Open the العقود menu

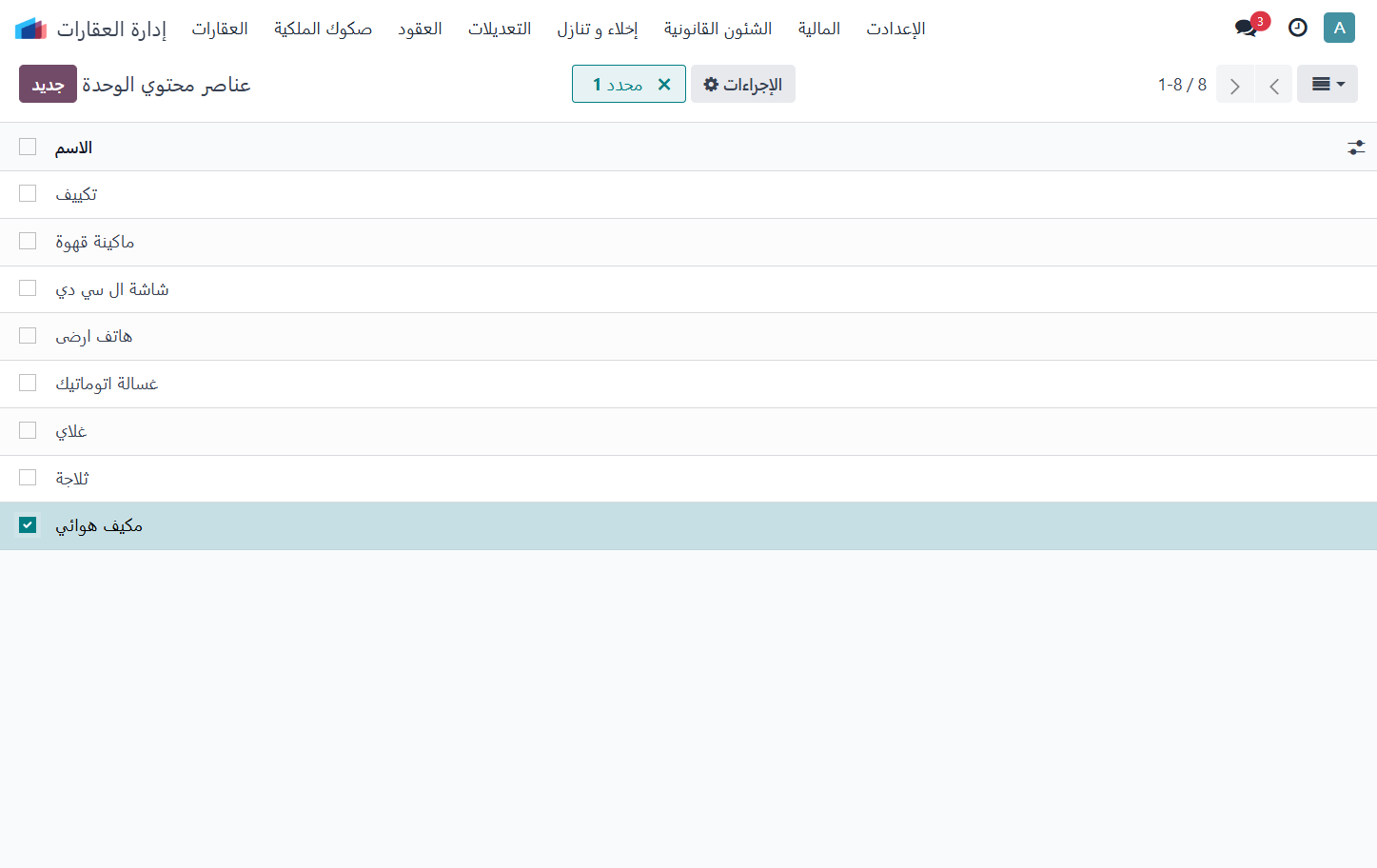click(x=420, y=29)
